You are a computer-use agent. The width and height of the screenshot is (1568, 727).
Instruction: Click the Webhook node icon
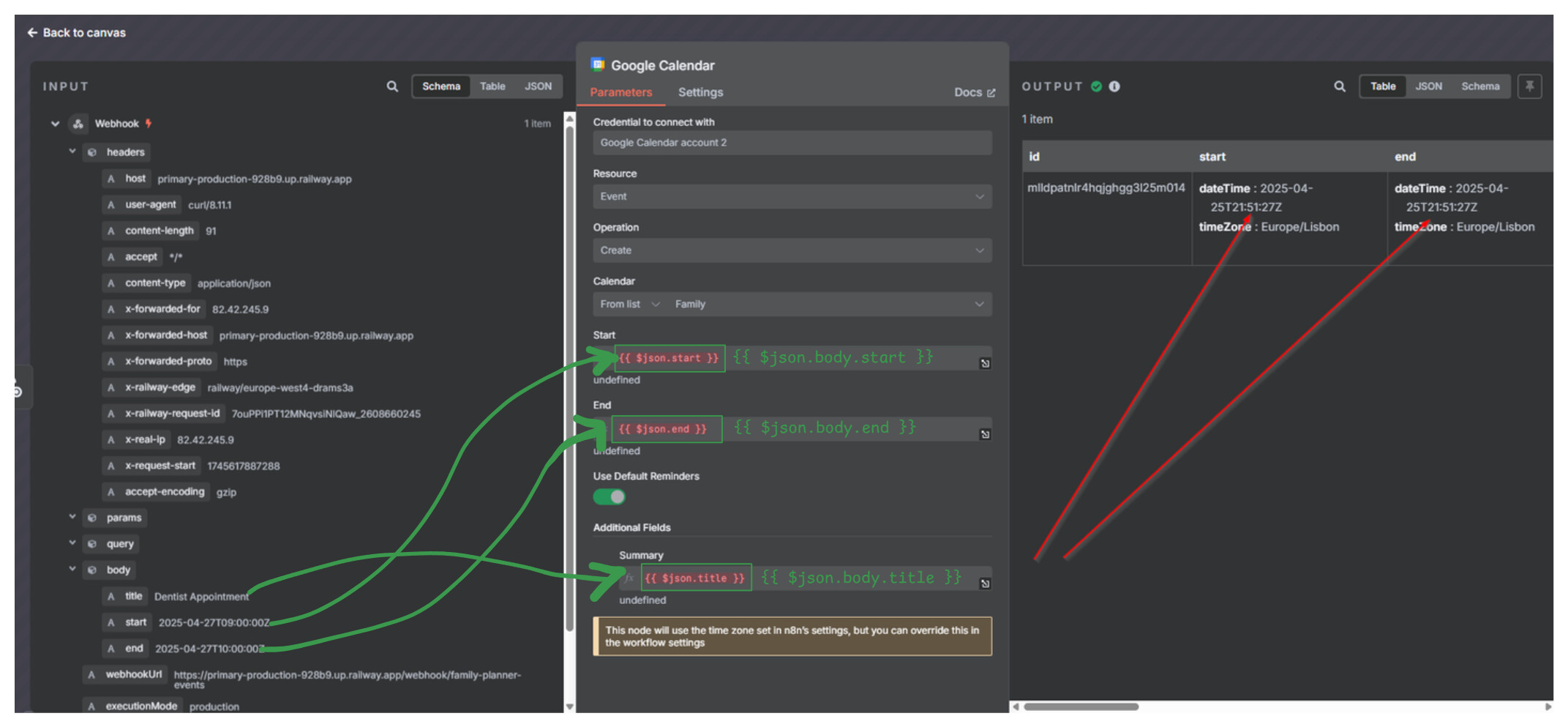click(78, 124)
